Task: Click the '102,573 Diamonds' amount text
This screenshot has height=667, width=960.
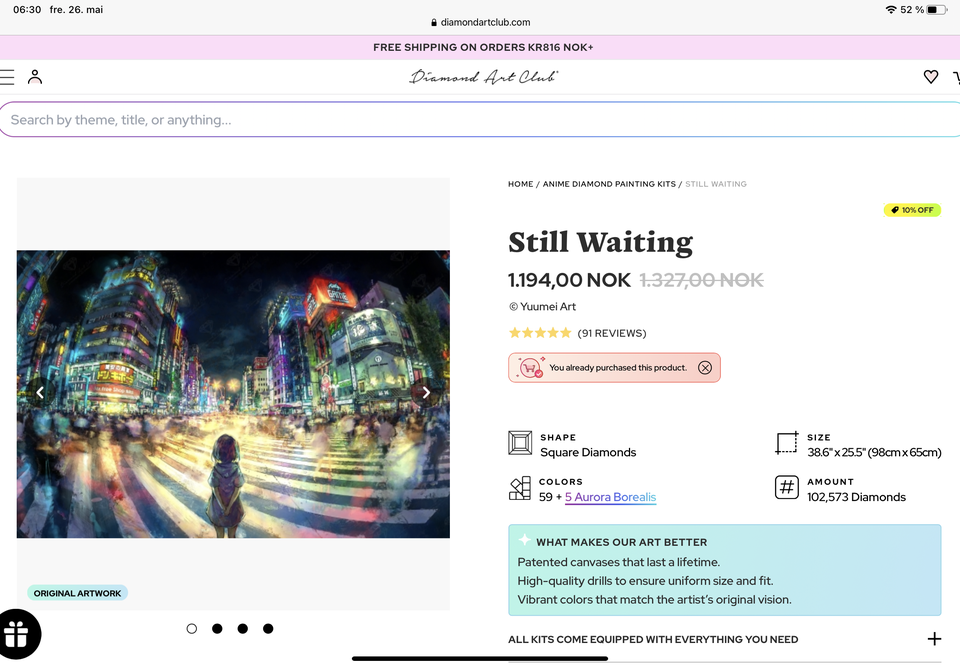Action: 856,497
